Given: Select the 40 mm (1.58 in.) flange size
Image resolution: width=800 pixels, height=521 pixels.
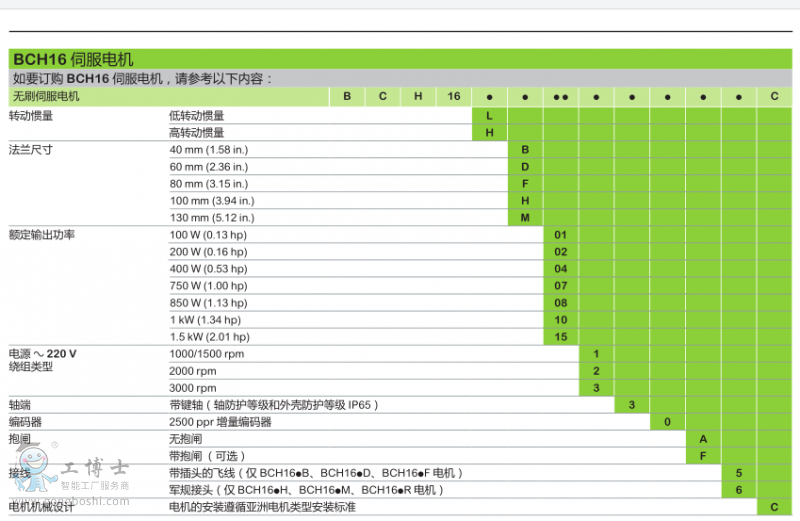Looking at the screenshot, I should tap(212, 149).
